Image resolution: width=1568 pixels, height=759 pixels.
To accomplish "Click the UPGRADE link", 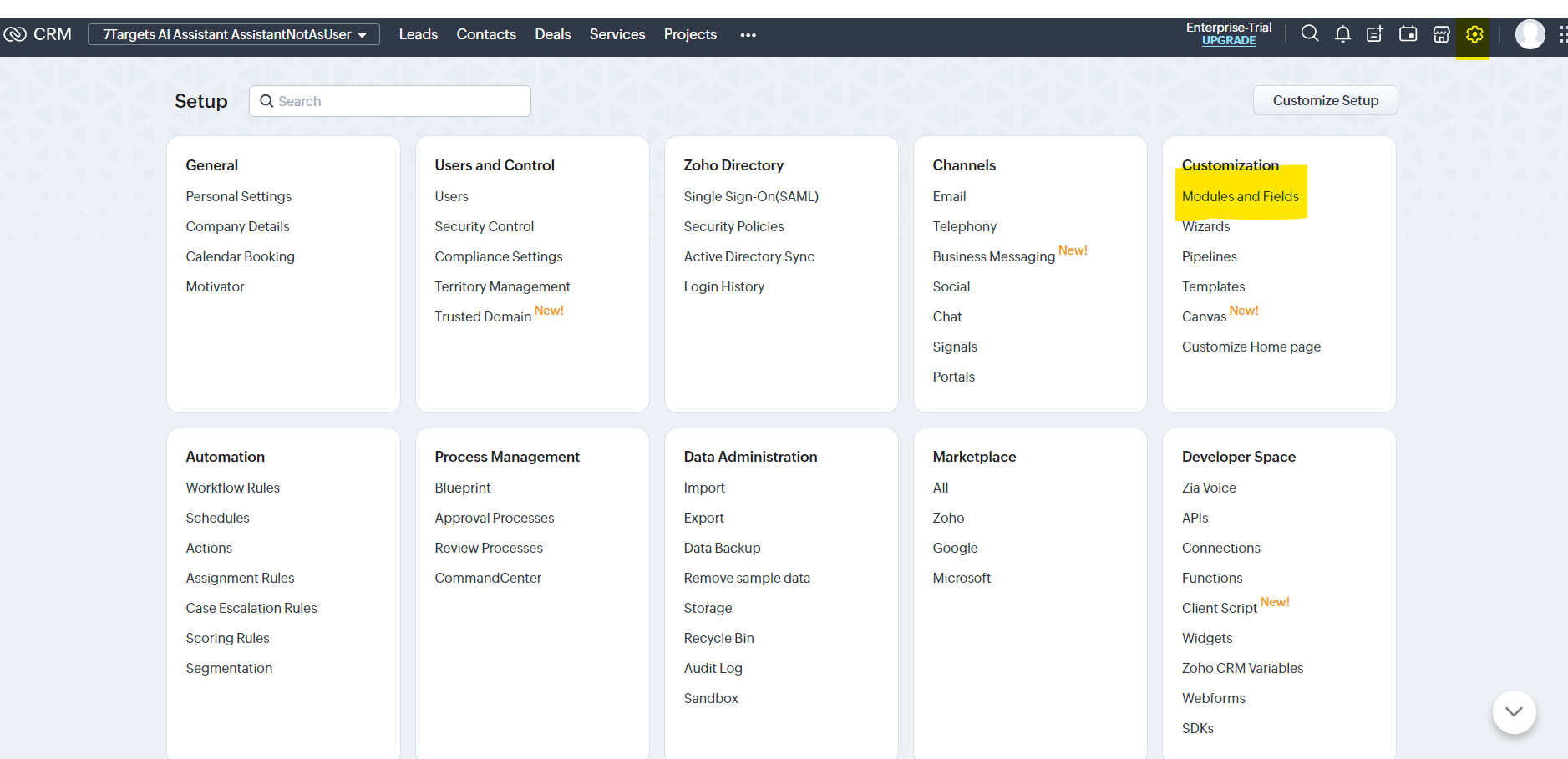I will pyautogui.click(x=1229, y=41).
